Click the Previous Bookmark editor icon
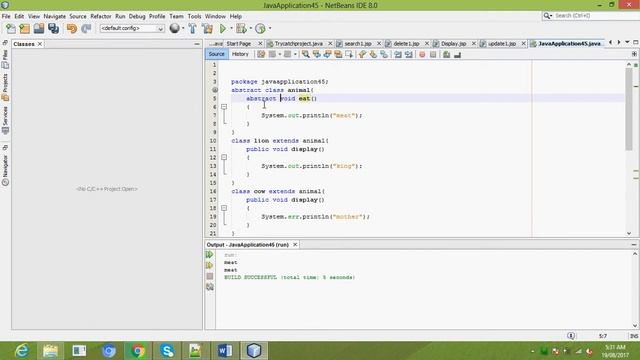Image resolution: width=640 pixels, height=360 pixels. (x=362, y=54)
